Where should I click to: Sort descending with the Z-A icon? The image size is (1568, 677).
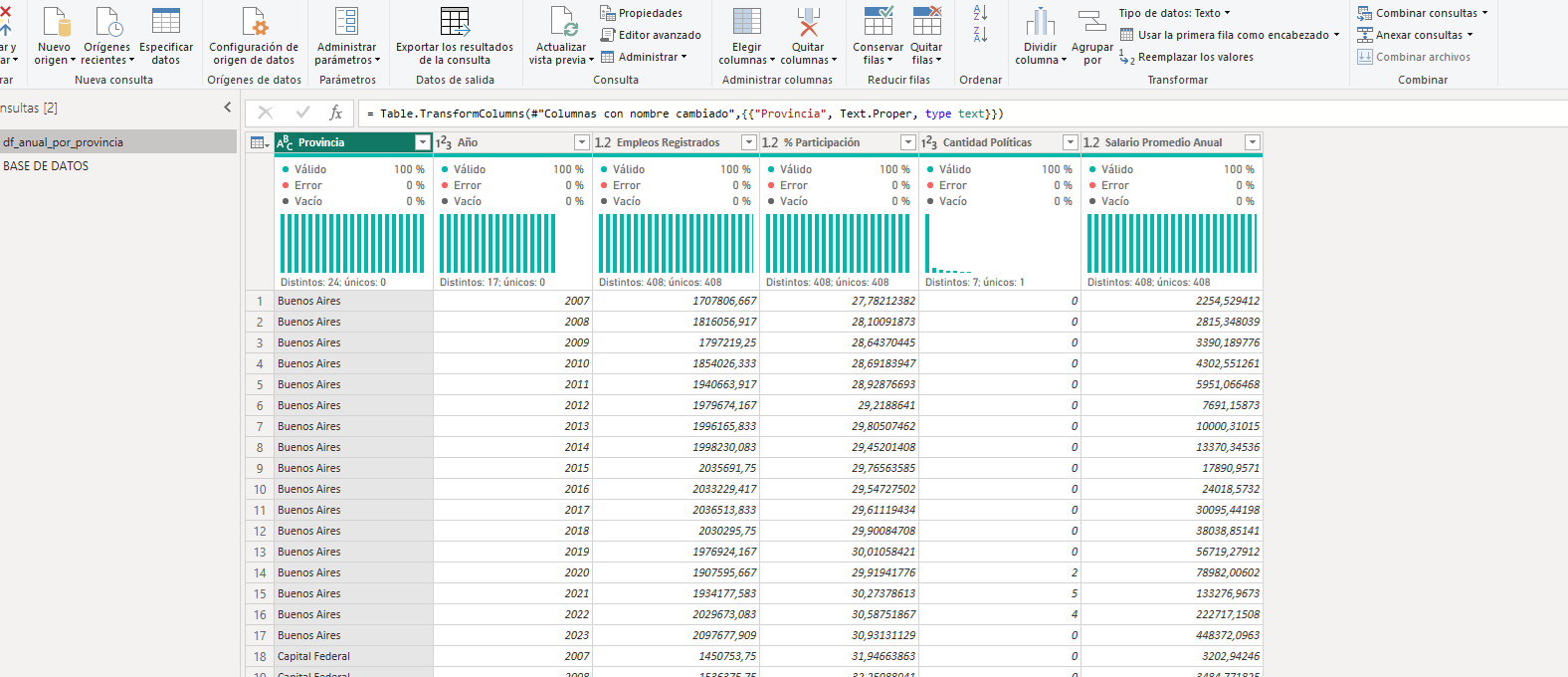980,35
